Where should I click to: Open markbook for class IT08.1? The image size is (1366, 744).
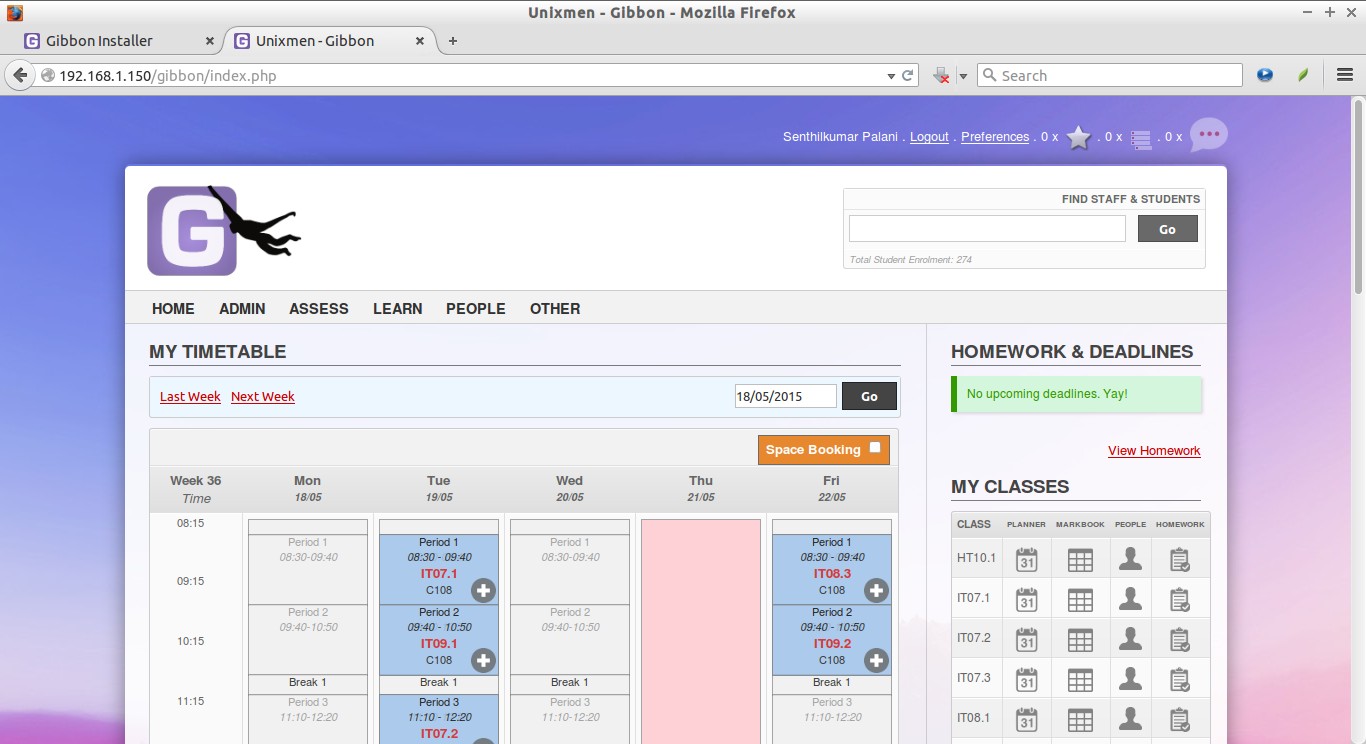tap(1080, 719)
